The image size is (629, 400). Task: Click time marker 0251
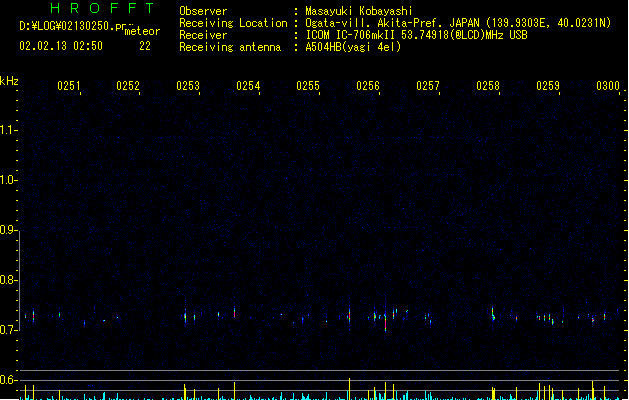click(69, 86)
